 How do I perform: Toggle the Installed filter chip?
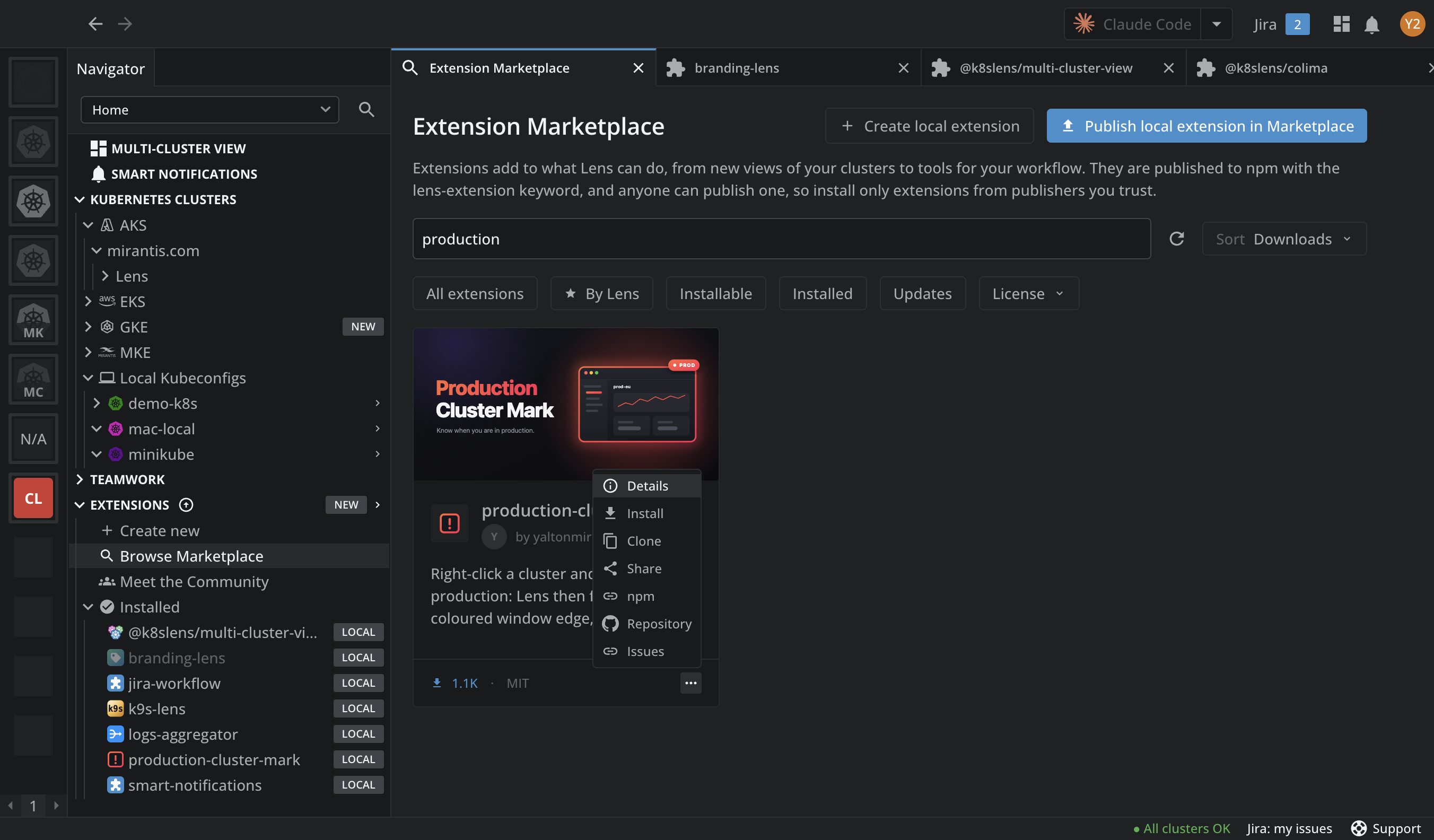(823, 294)
